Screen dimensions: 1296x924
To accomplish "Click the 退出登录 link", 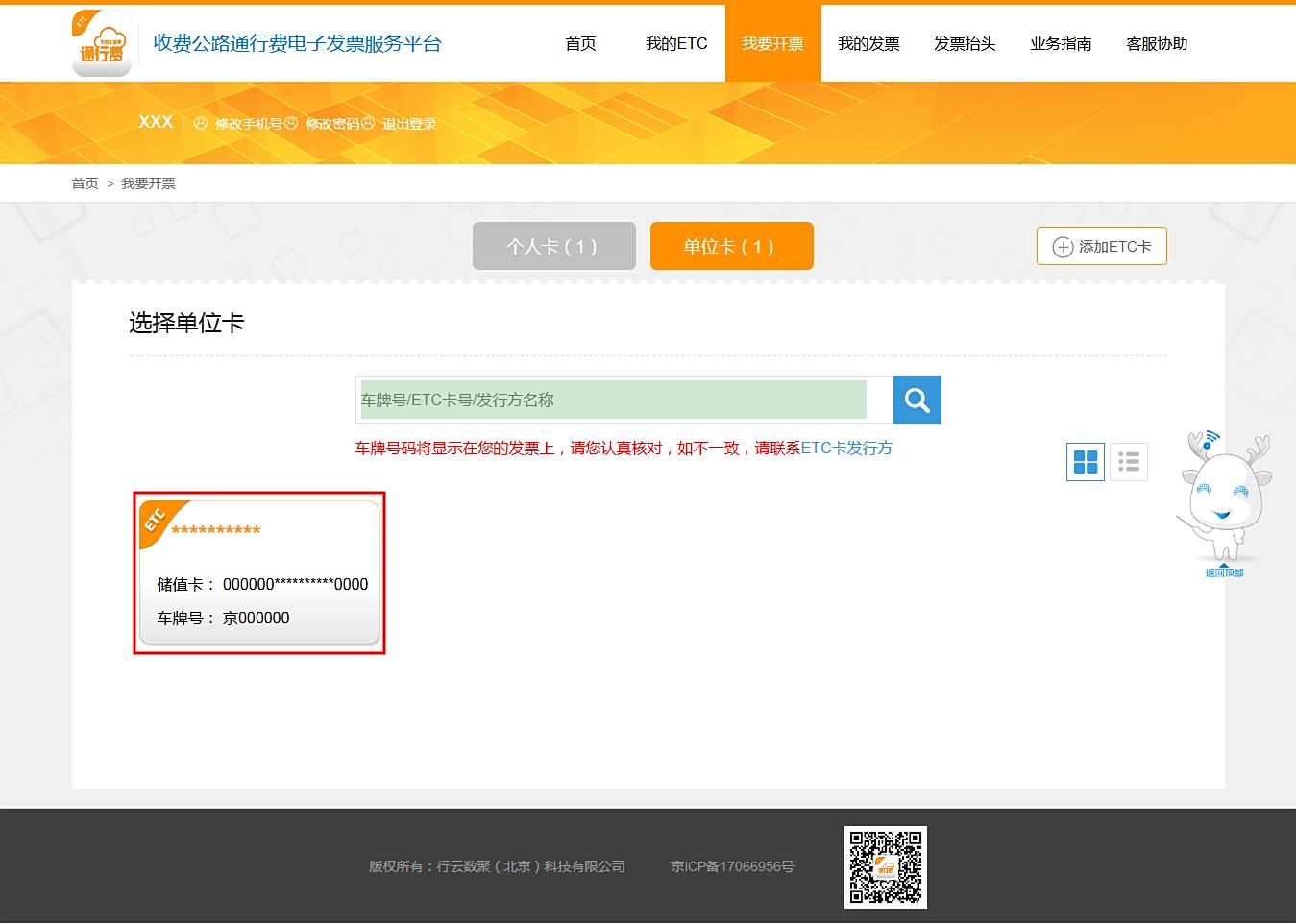I will pos(409,124).
